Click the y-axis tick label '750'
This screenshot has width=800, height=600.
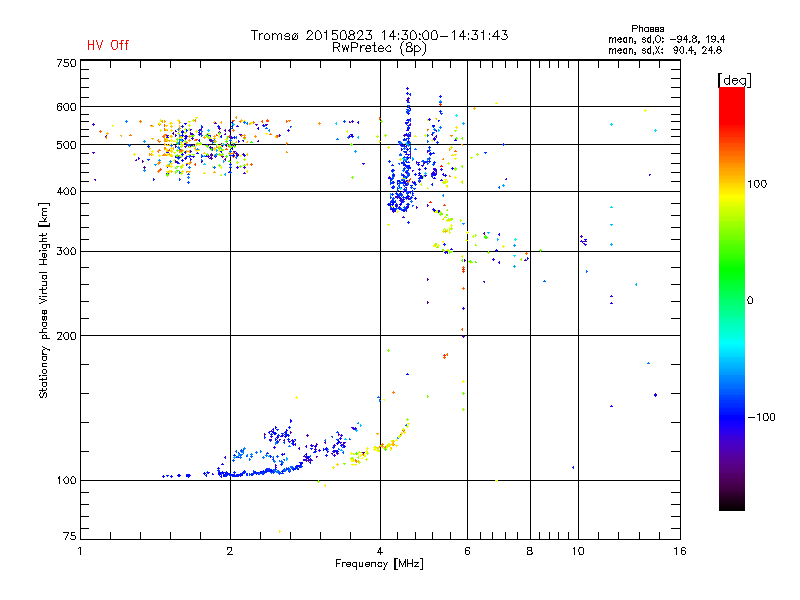point(66,63)
